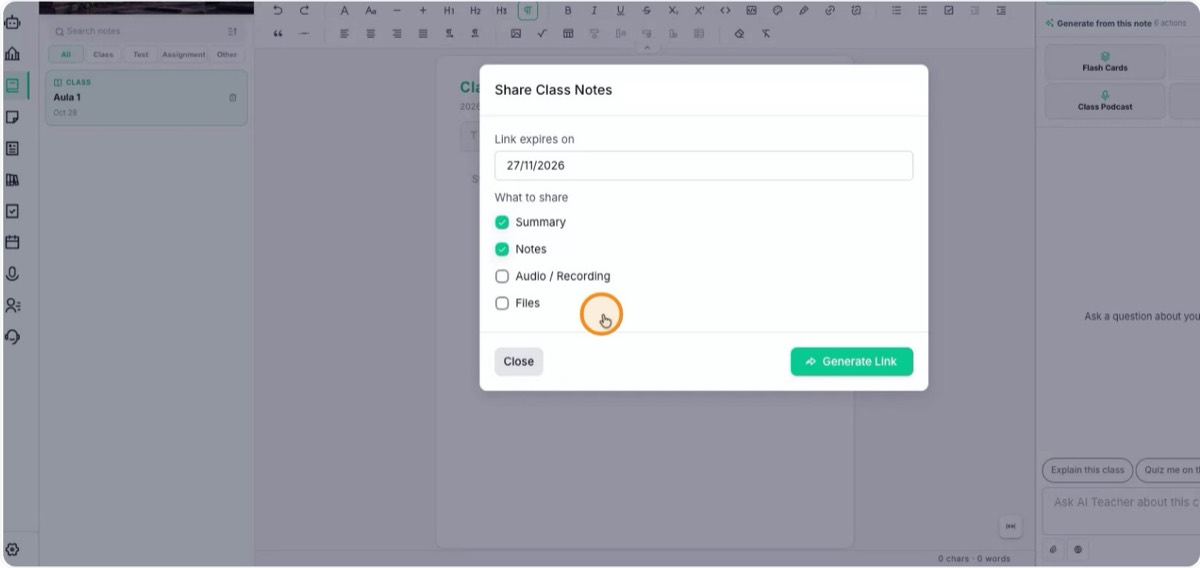Viewport: 1200px width, 568px height.
Task: Switch to the Other filter tab
Action: pyautogui.click(x=227, y=55)
